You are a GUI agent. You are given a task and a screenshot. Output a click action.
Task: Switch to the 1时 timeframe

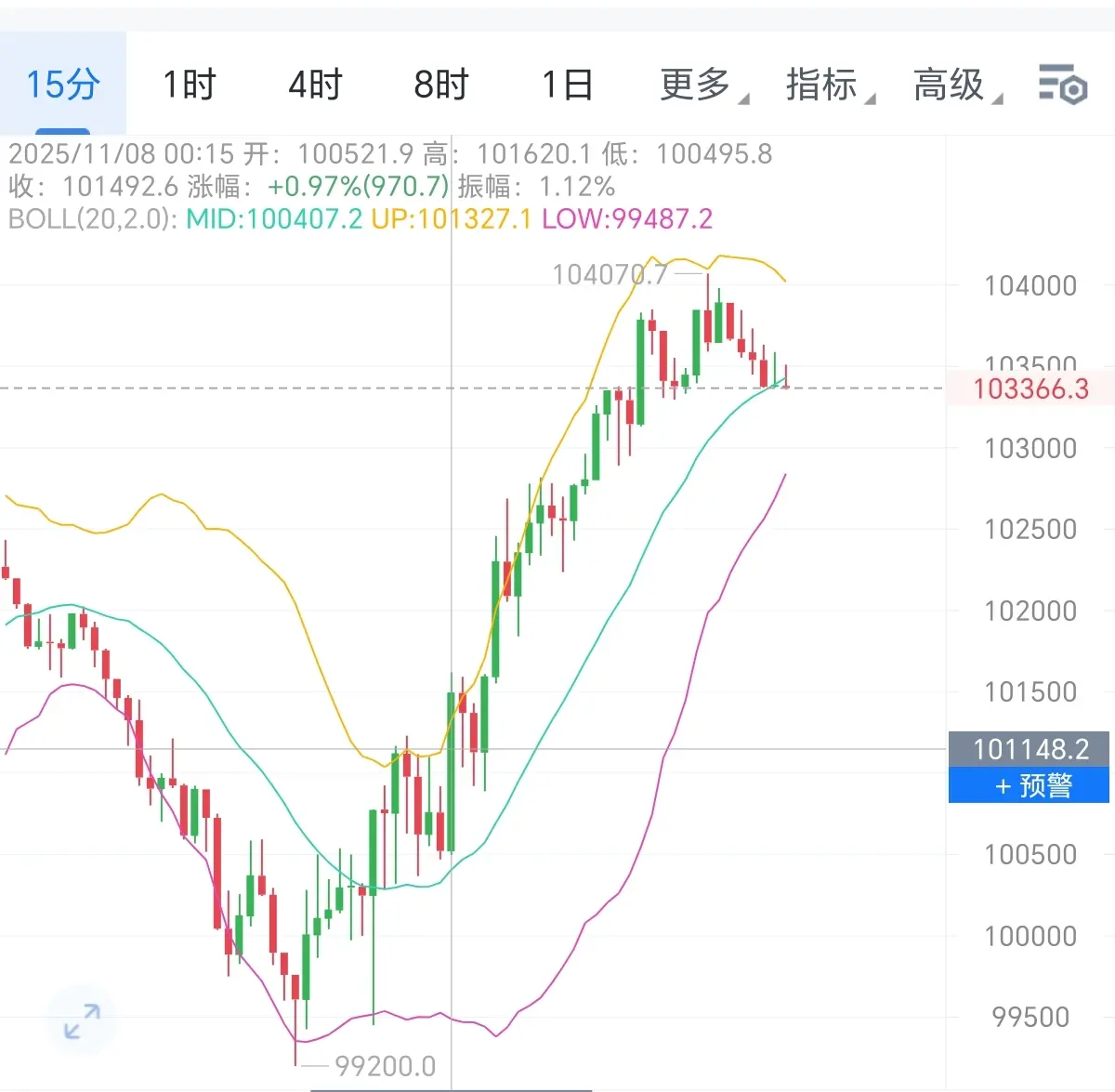[x=189, y=85]
